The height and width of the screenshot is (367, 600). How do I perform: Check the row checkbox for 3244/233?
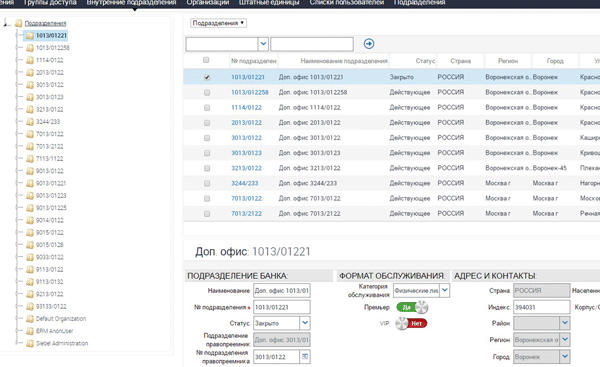tap(207, 183)
